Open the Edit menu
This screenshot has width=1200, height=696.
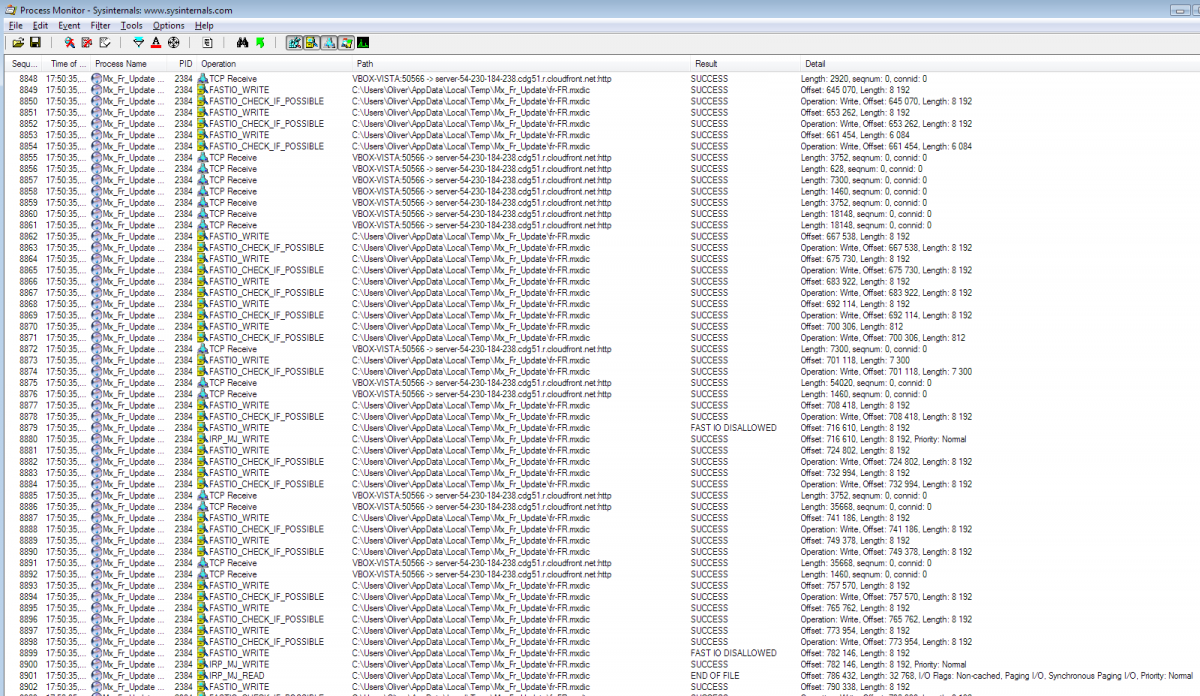(x=41, y=25)
